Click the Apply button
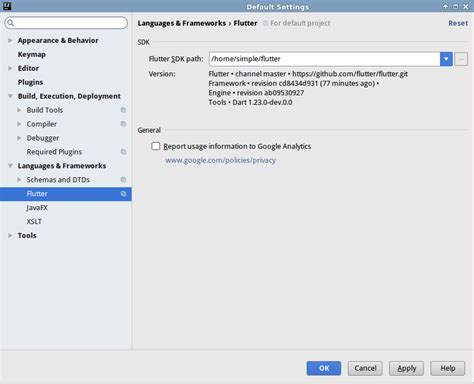Viewport: 474px width, 384px height. pyautogui.click(x=406, y=368)
